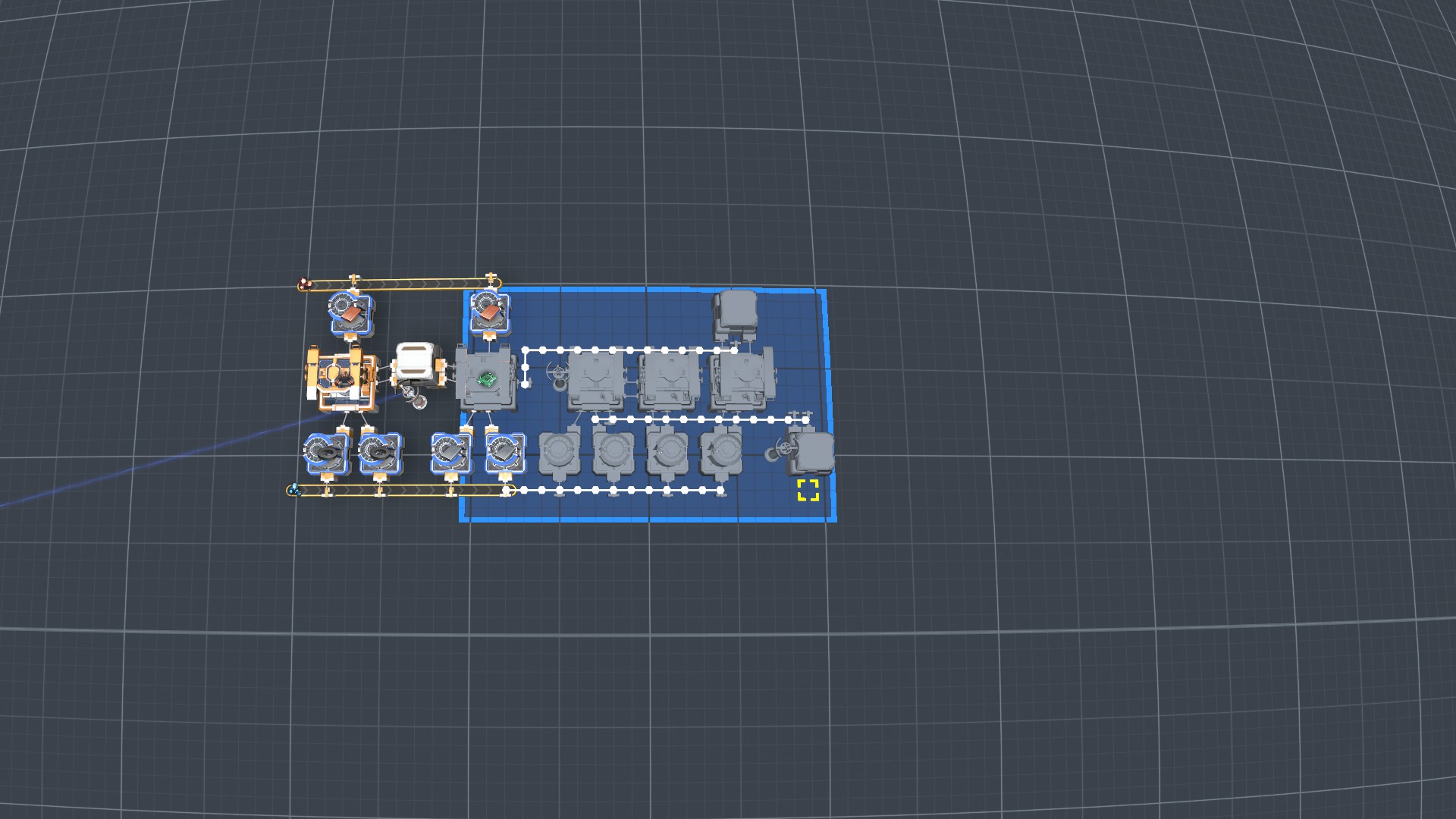Select the rightmost gray ghost smelter
The height and width of the screenshot is (819, 1456).
click(720, 452)
